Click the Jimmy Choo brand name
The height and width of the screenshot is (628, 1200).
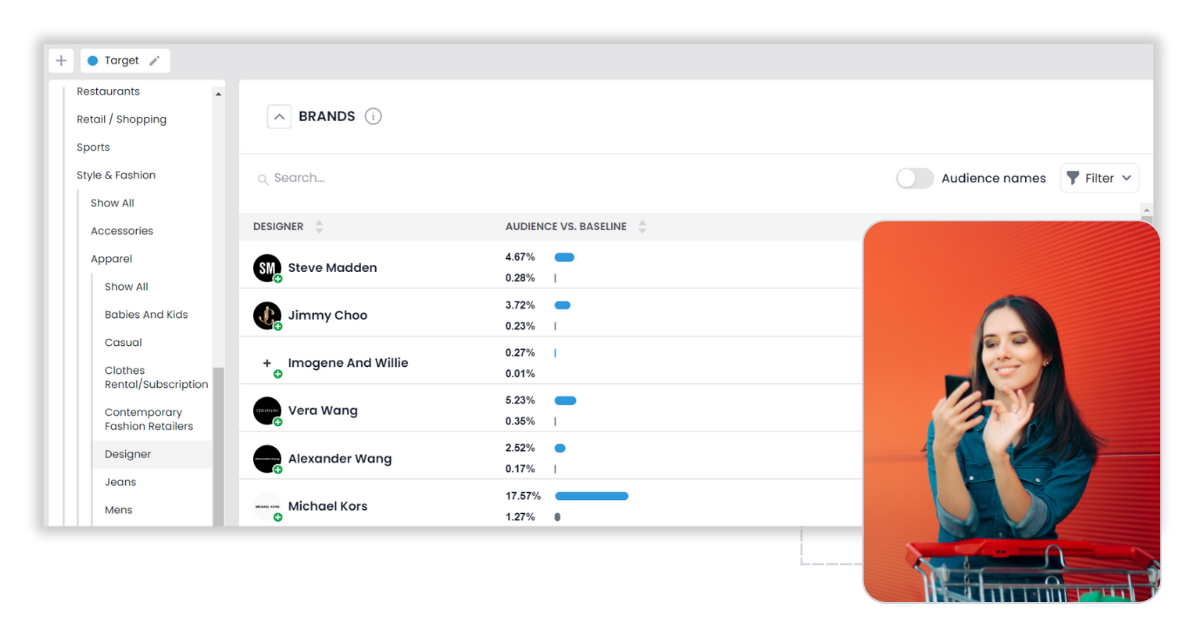click(x=328, y=315)
